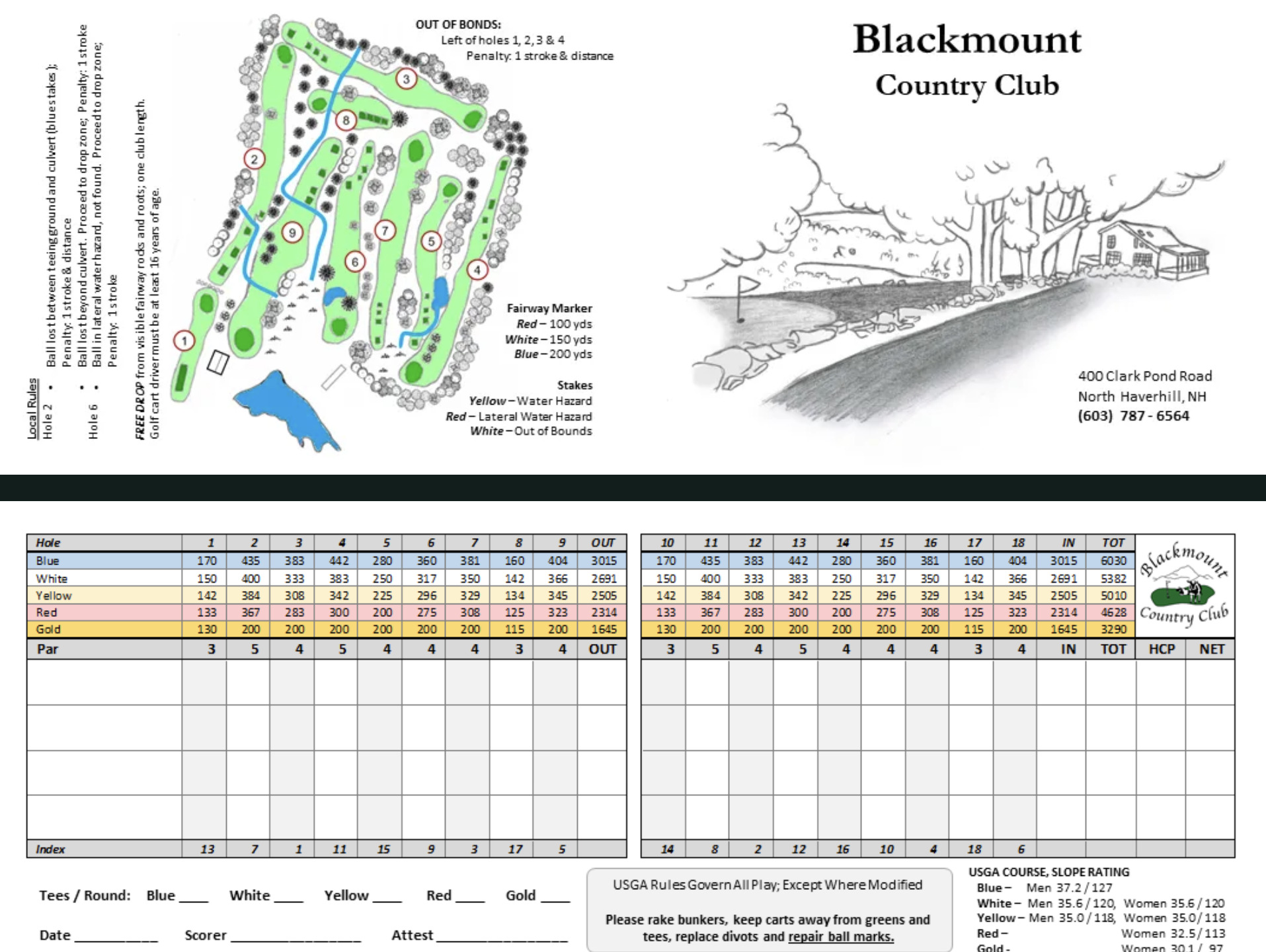The height and width of the screenshot is (952, 1266).
Task: Click the Blackmount Country Club cow logo
Action: [1185, 585]
